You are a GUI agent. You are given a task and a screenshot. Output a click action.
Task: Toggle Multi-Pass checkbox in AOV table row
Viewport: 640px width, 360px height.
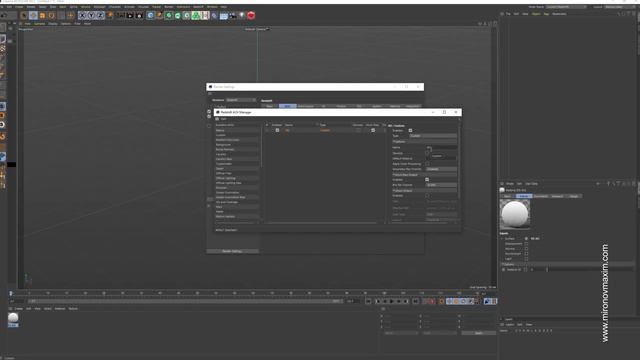tap(373, 130)
